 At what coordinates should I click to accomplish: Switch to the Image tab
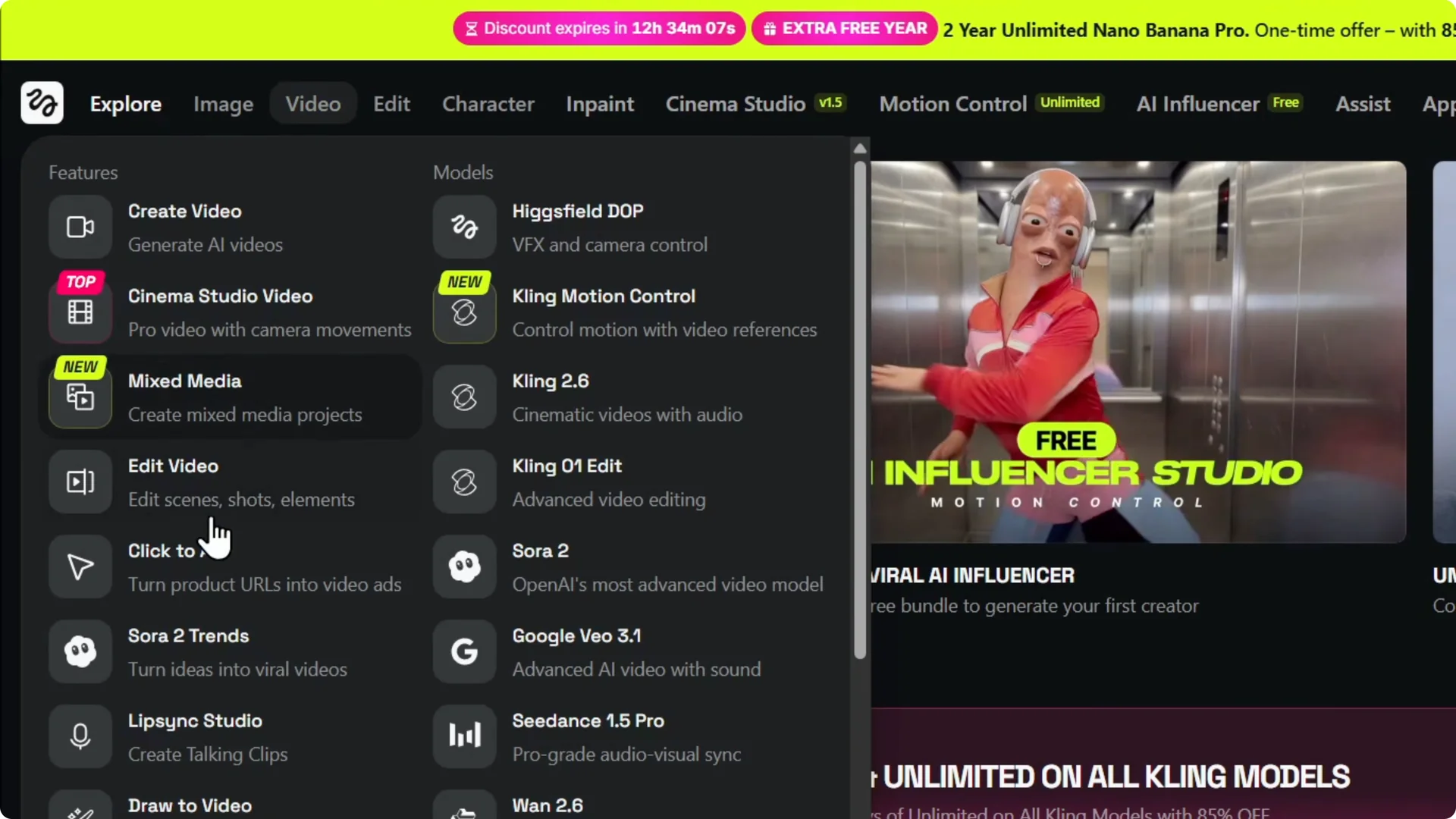pos(222,103)
